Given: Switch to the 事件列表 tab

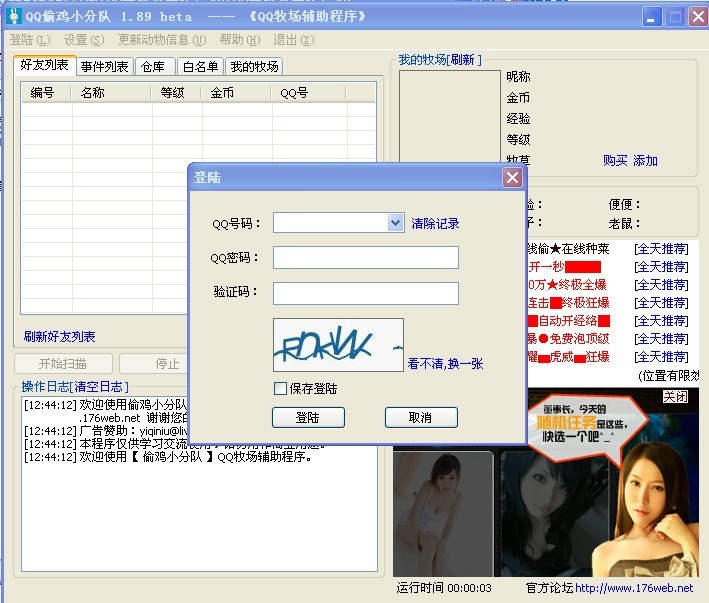Looking at the screenshot, I should (x=104, y=67).
